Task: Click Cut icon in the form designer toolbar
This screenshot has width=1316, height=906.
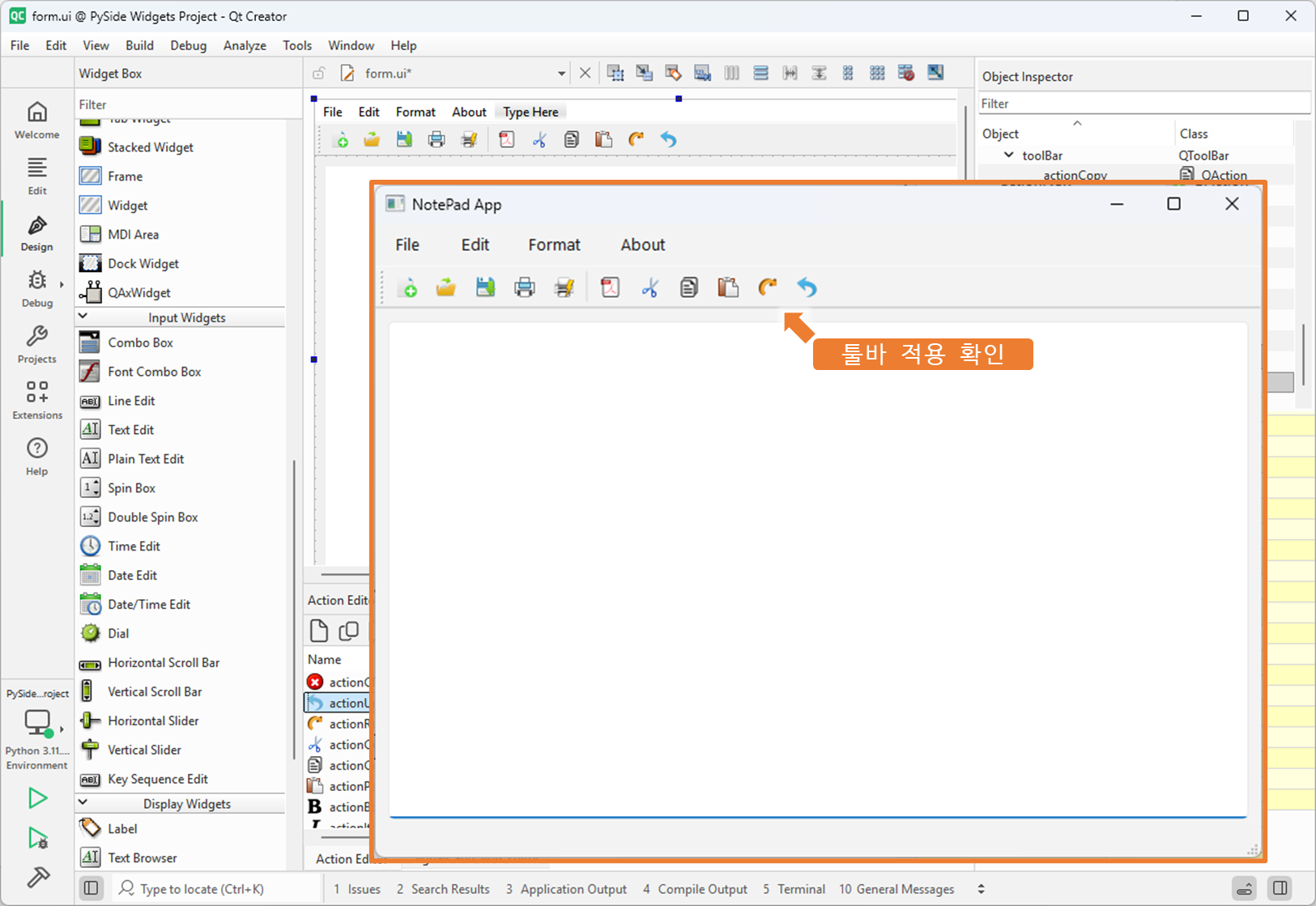Action: tap(539, 139)
